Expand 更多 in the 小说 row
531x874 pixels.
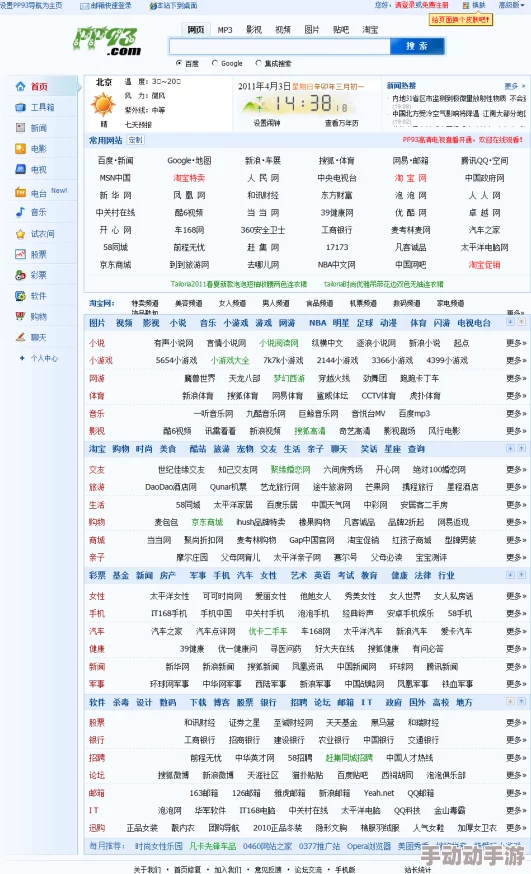[x=516, y=343]
